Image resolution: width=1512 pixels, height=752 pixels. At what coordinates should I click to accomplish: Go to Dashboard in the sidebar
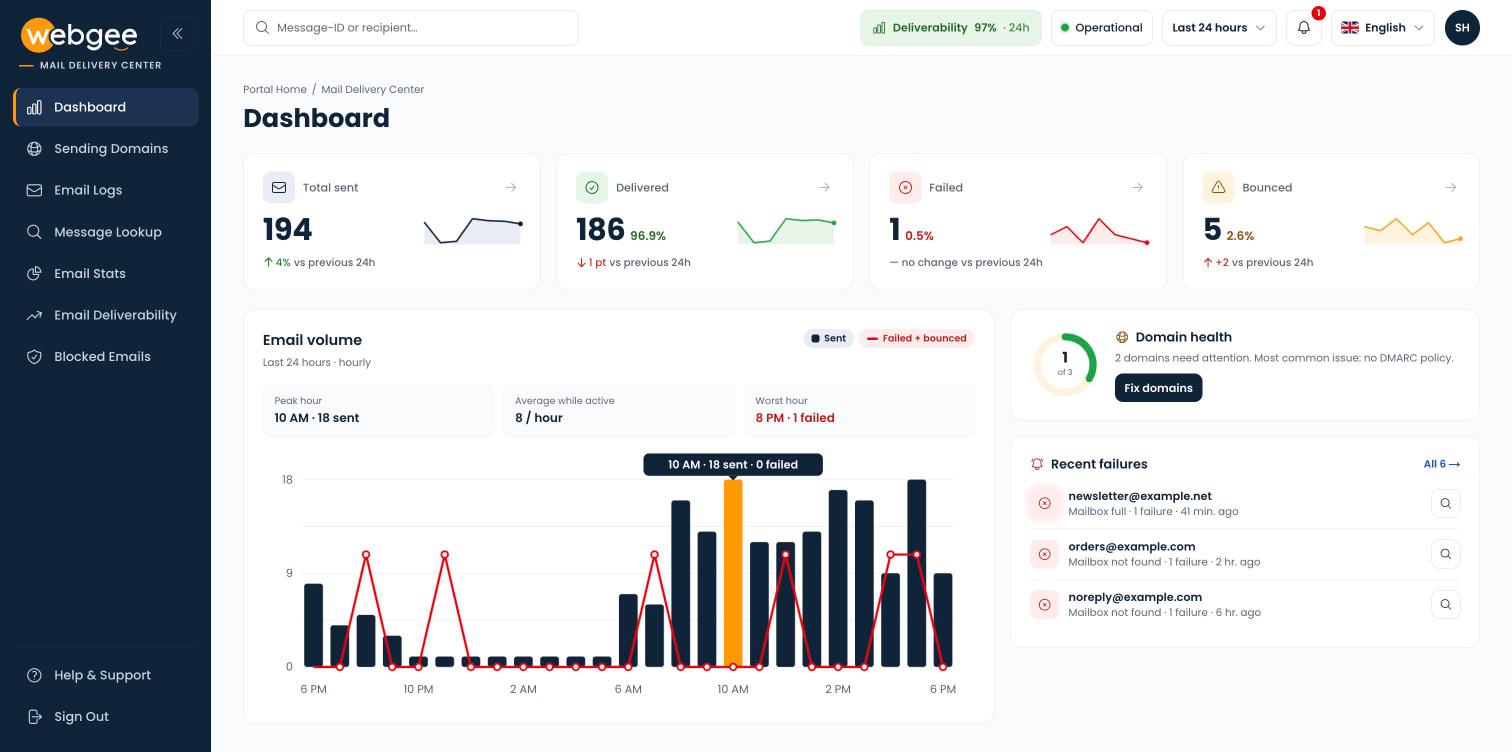(x=106, y=107)
